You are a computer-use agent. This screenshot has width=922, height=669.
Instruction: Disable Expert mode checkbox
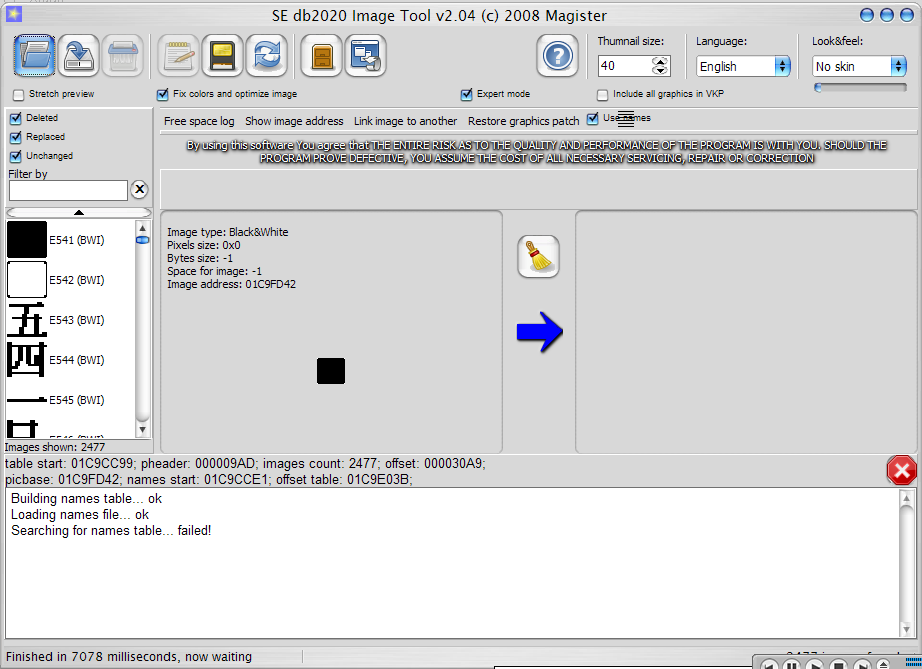467,95
